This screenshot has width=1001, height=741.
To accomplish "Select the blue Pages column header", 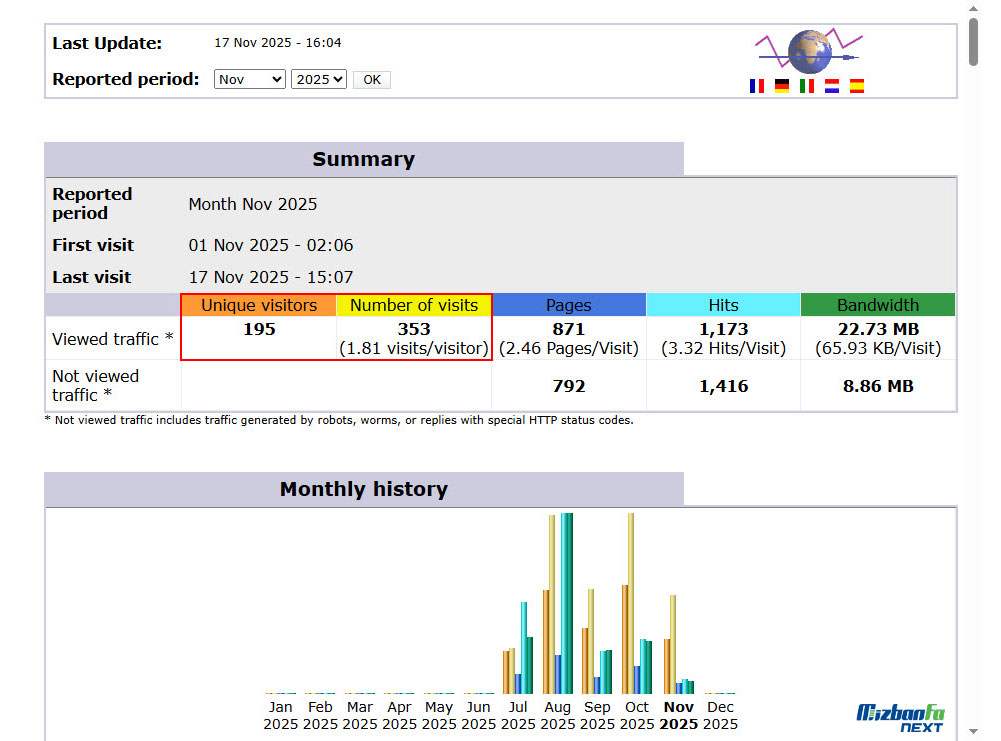I will (x=568, y=305).
